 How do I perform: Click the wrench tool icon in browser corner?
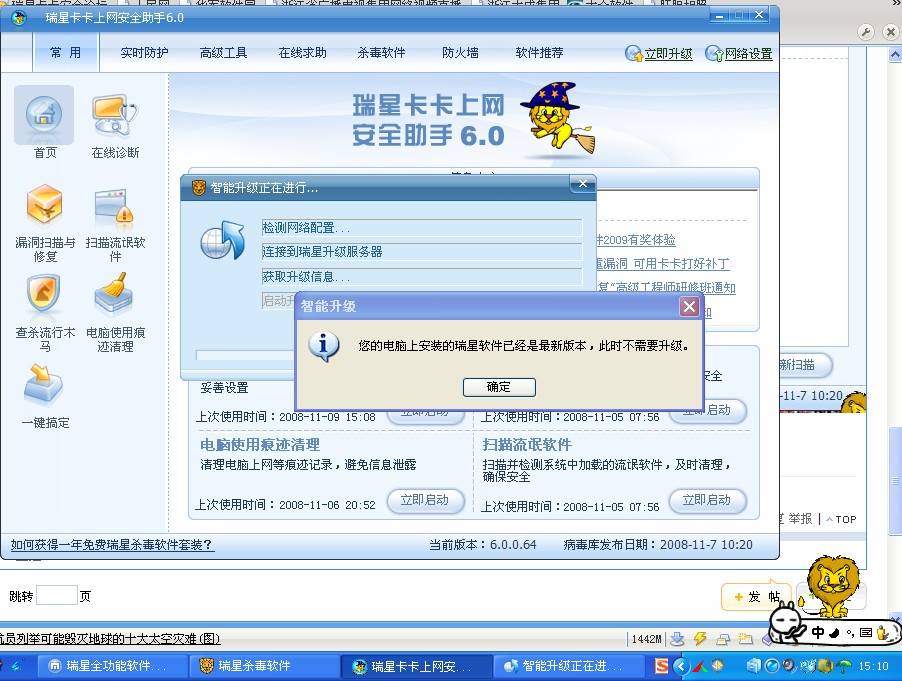(866, 32)
